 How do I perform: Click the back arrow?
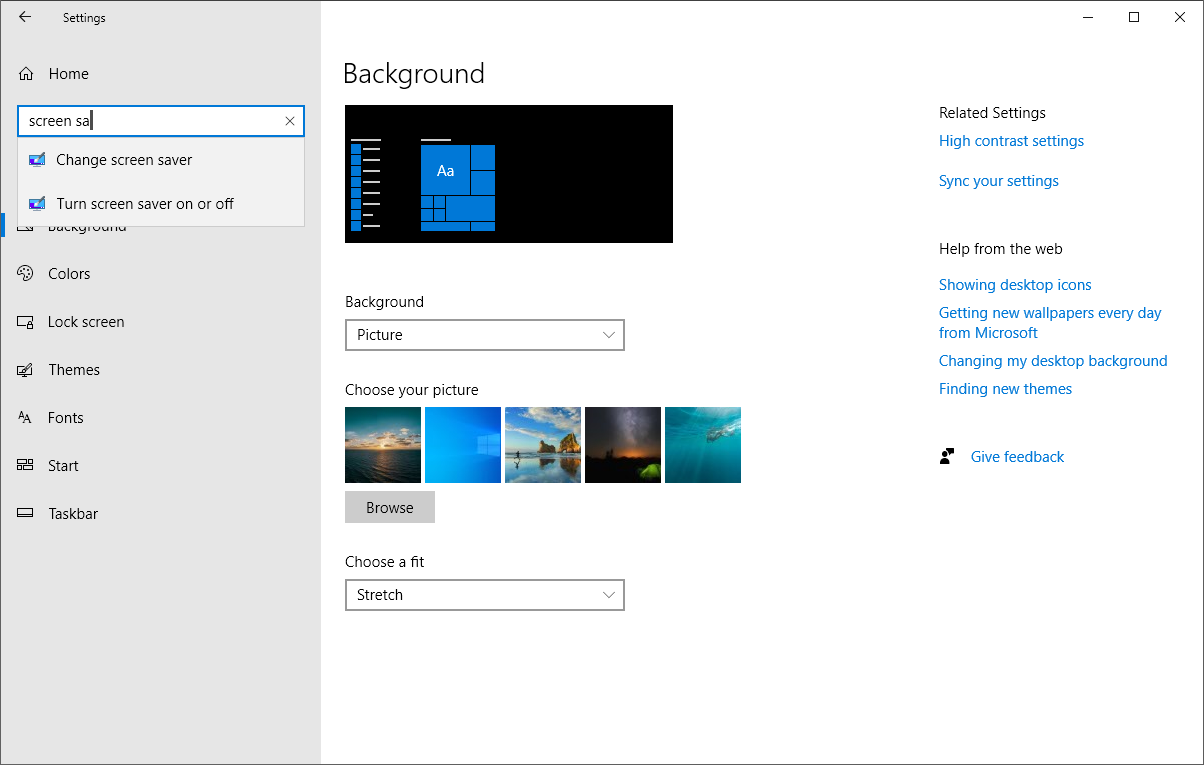coord(24,17)
